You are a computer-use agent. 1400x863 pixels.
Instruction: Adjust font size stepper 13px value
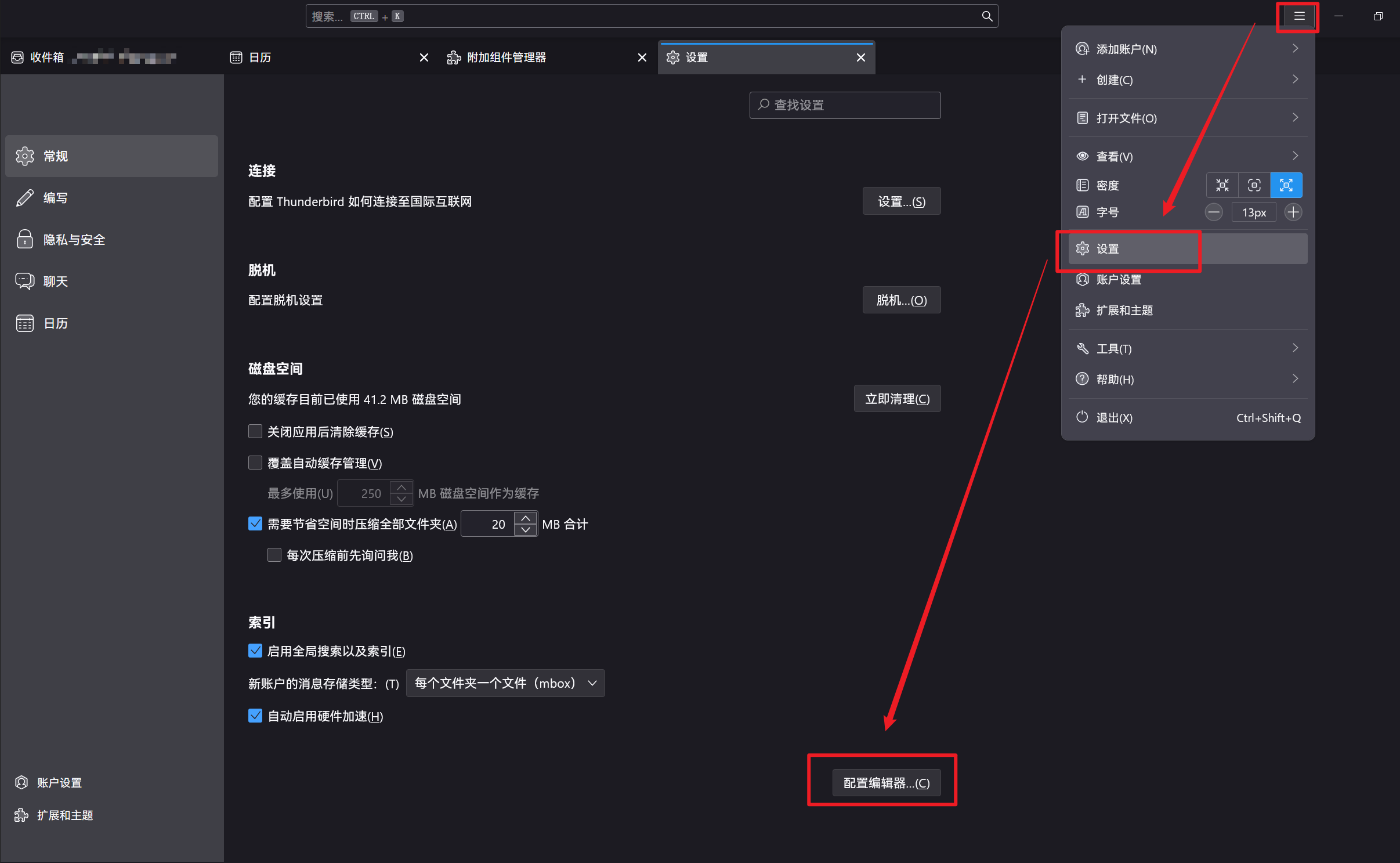[x=1253, y=212]
